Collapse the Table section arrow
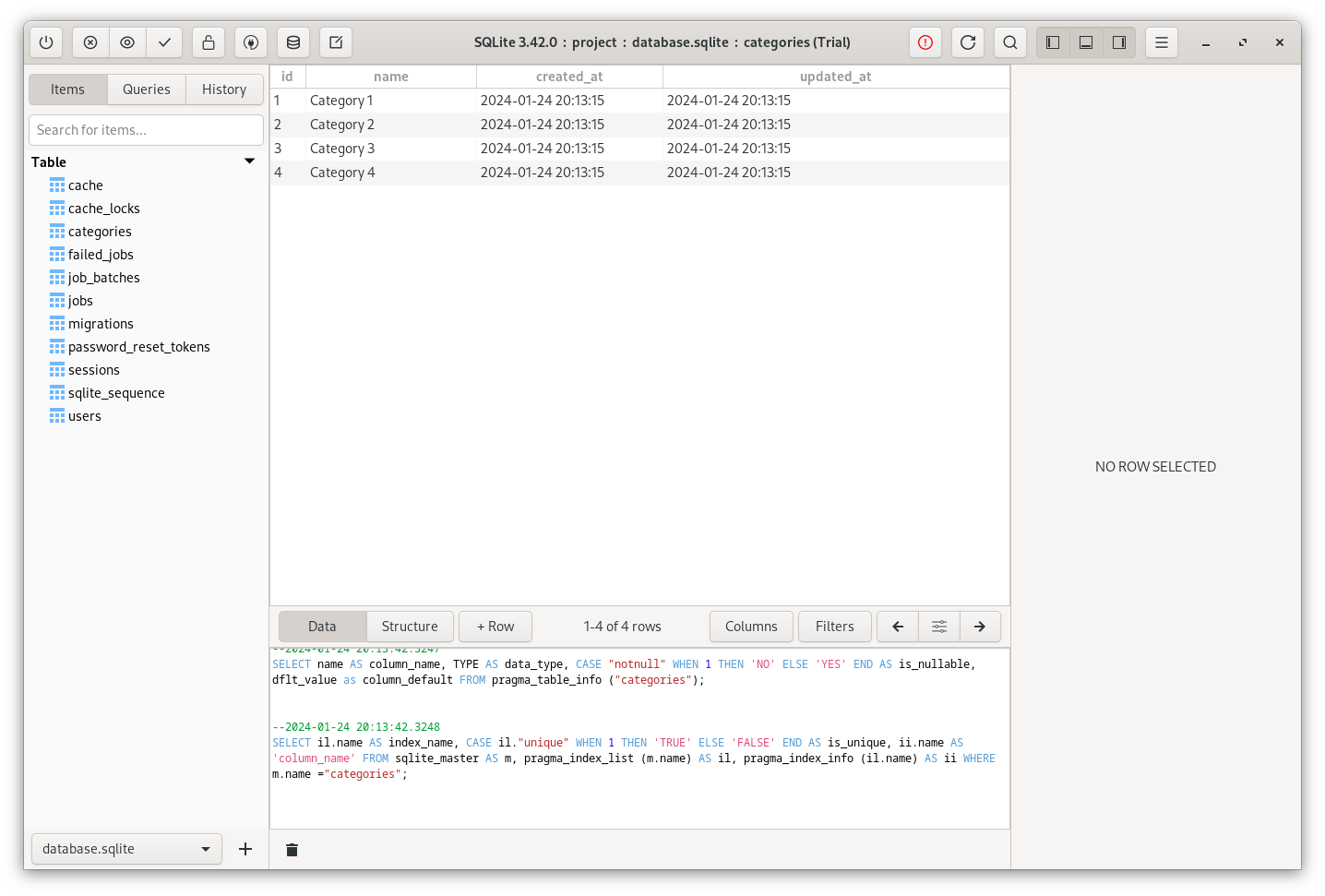 coord(249,161)
